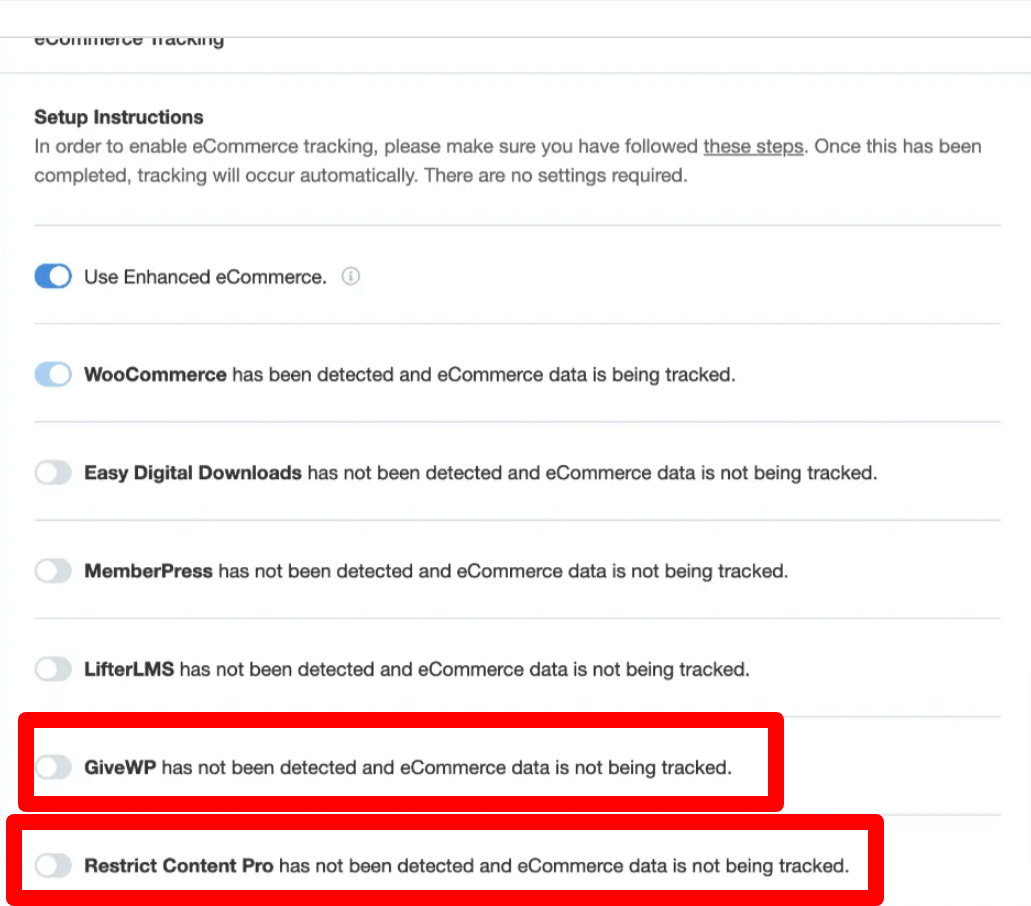Click the info icon beside Use Enhanced eCommerce
Screen dimensions: 1031x906
tap(350, 276)
